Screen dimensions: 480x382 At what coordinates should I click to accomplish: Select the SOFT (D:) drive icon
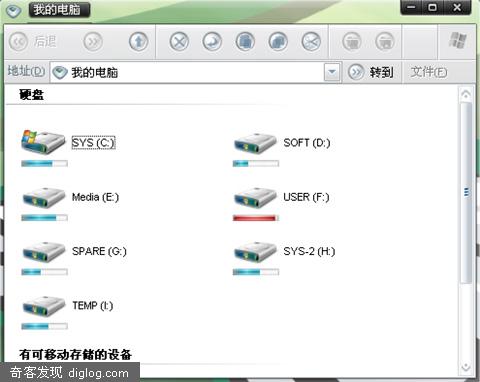pos(255,143)
